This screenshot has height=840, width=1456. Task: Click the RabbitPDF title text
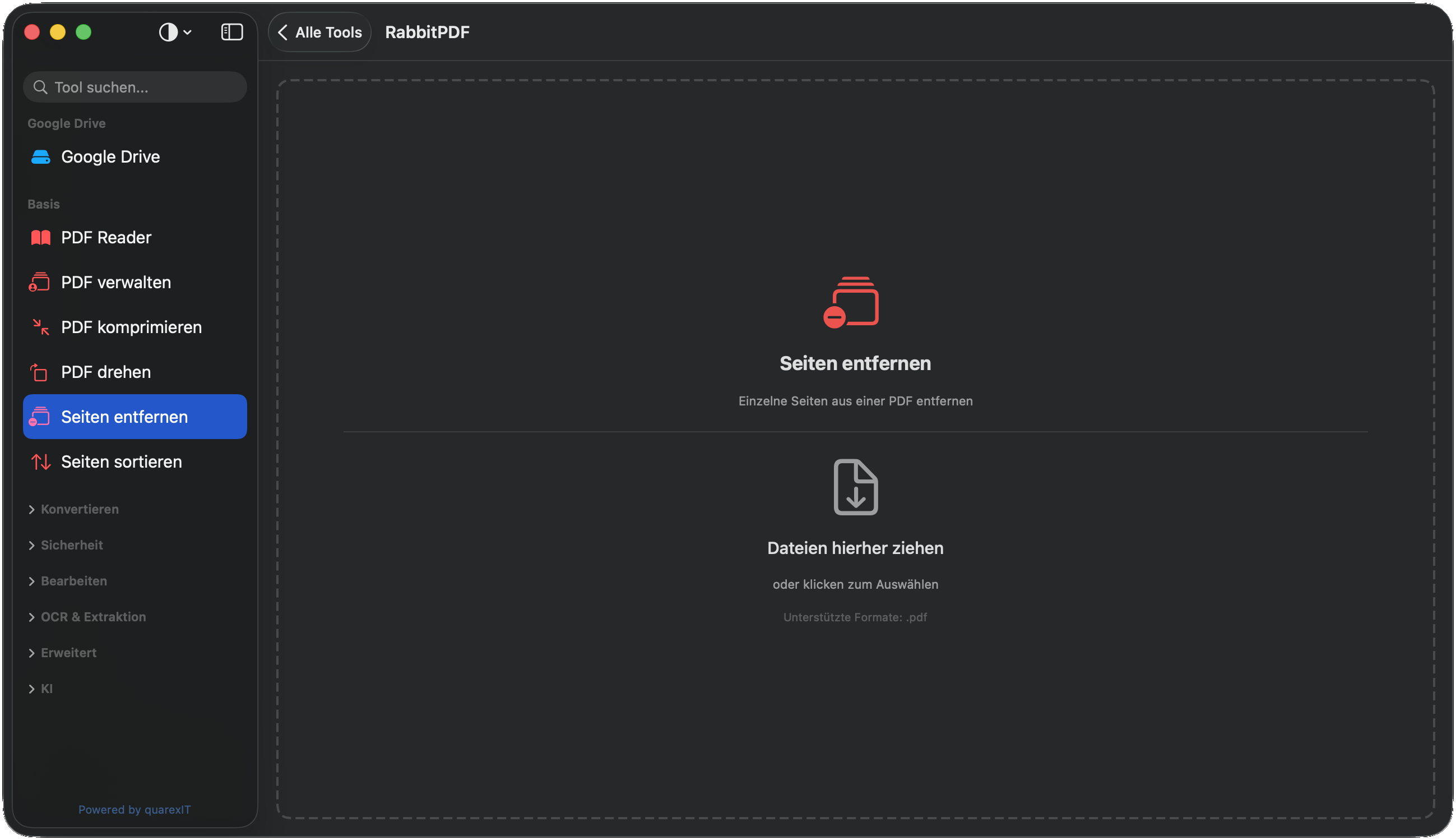point(427,33)
